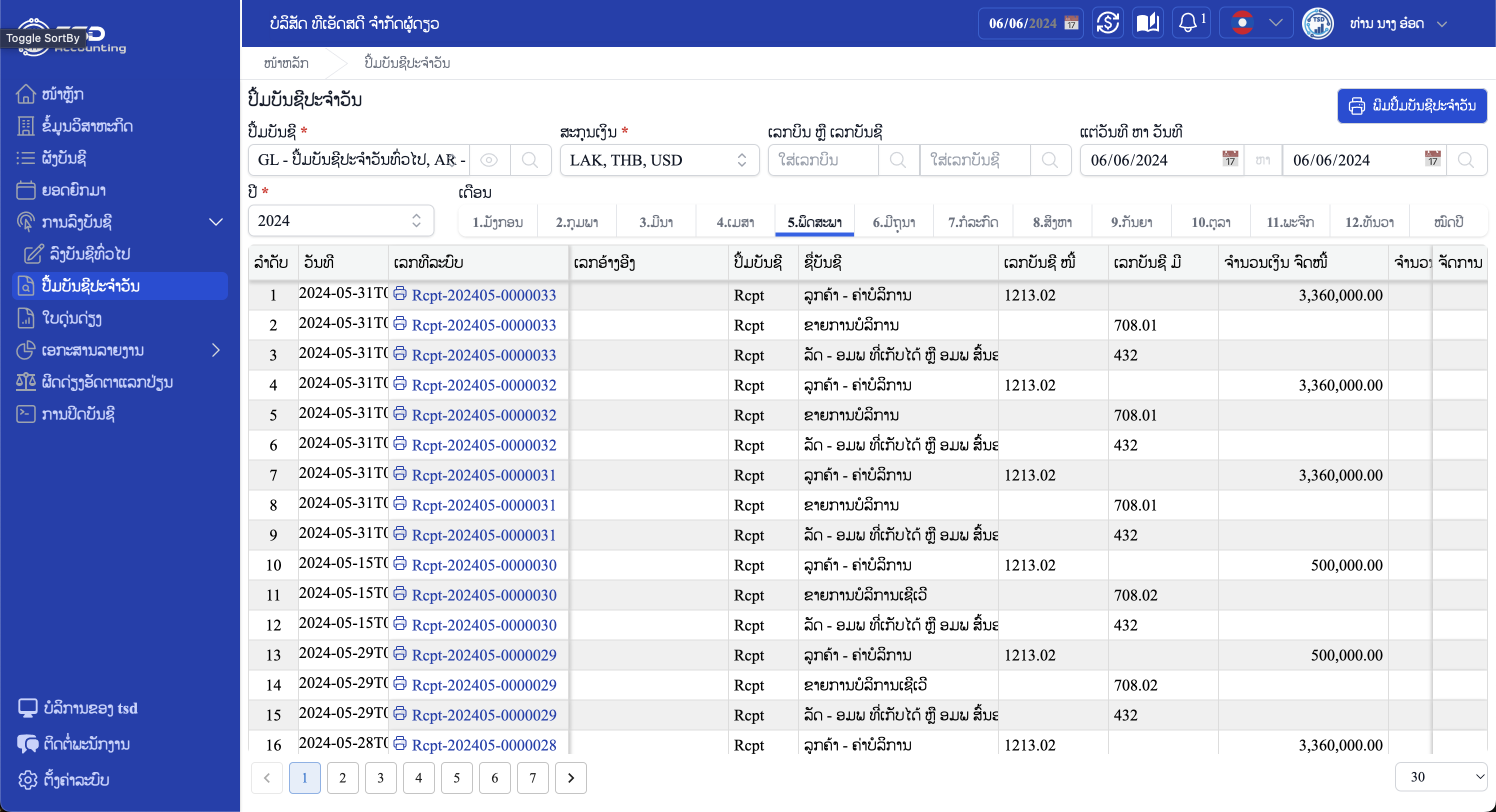The image size is (1496, 812).
Task: Open the GL journal book combo box
Action: (x=359, y=159)
